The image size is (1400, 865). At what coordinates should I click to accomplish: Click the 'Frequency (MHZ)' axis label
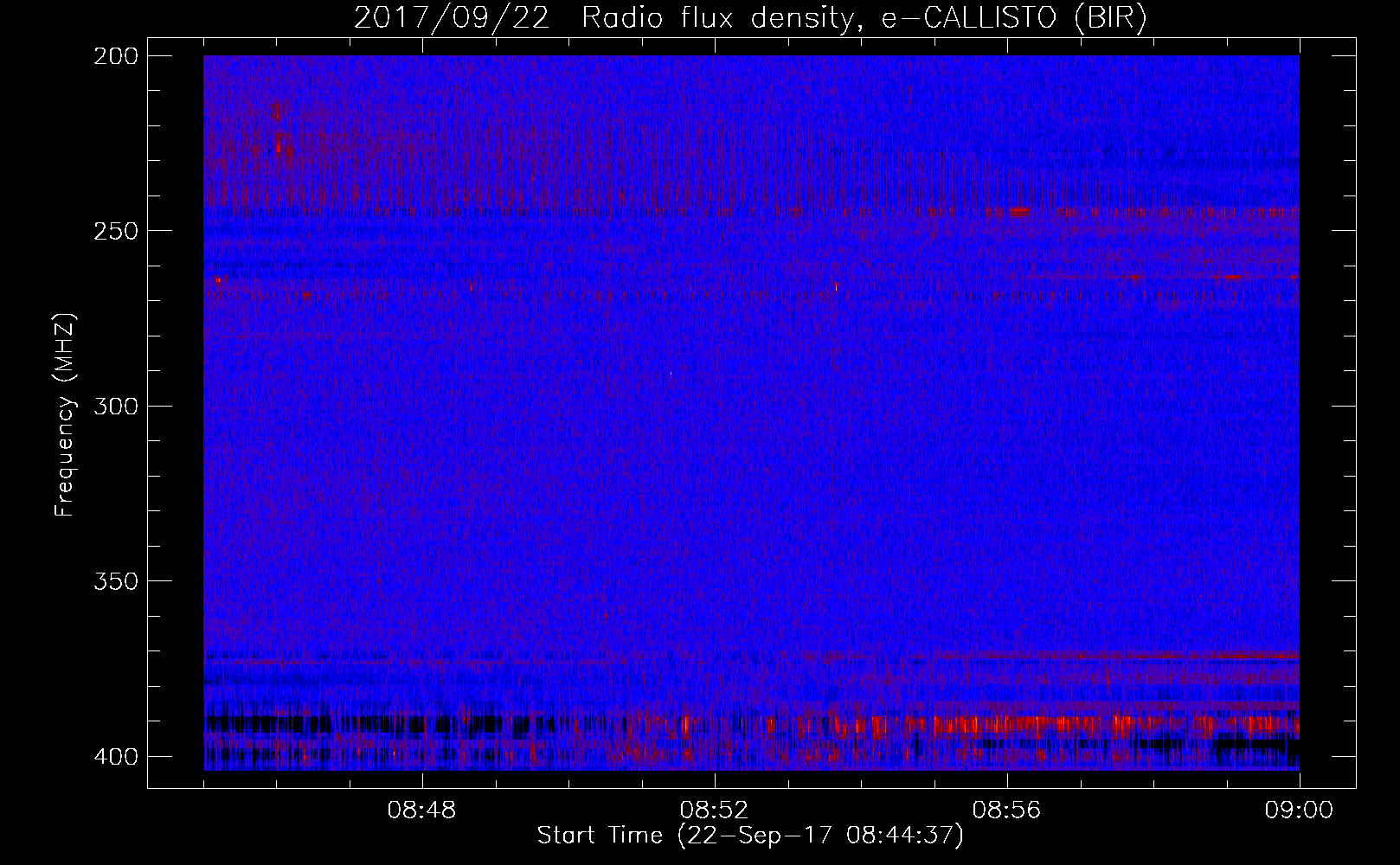tap(65, 415)
